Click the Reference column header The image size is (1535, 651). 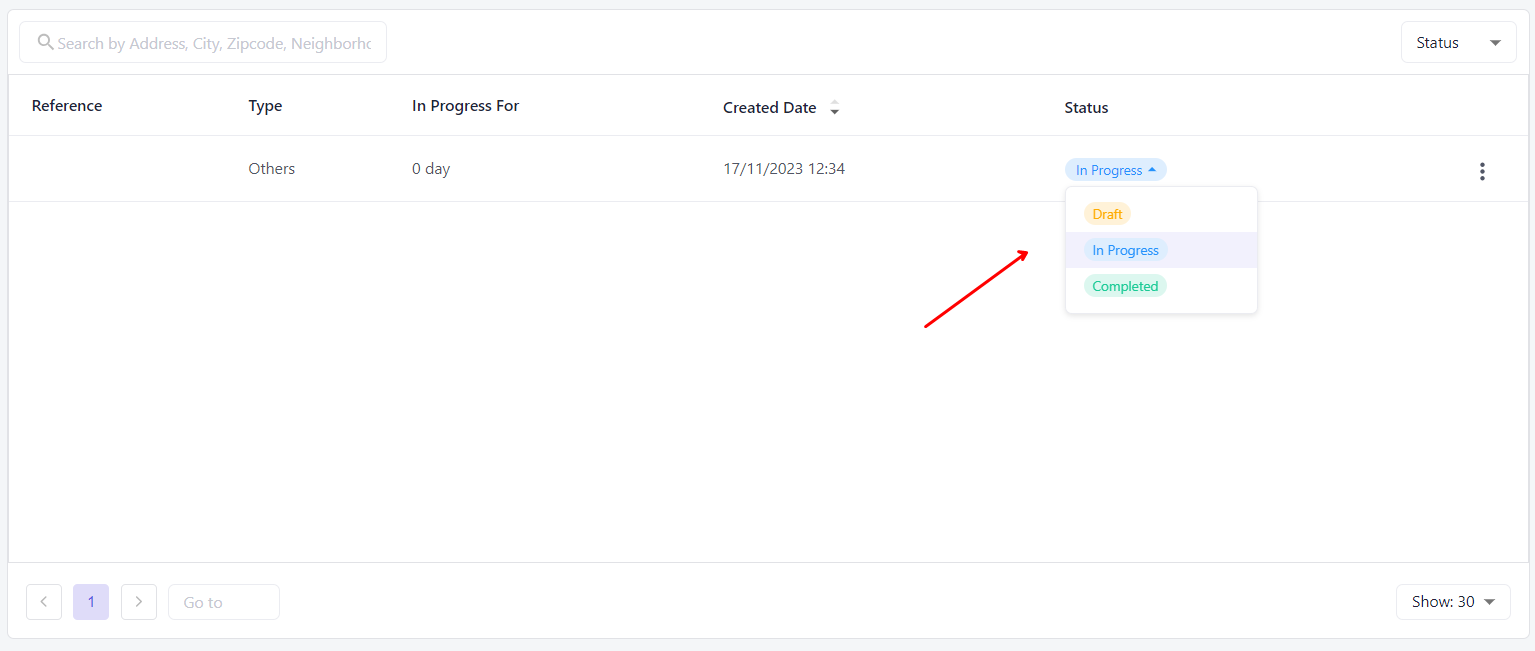pos(67,106)
